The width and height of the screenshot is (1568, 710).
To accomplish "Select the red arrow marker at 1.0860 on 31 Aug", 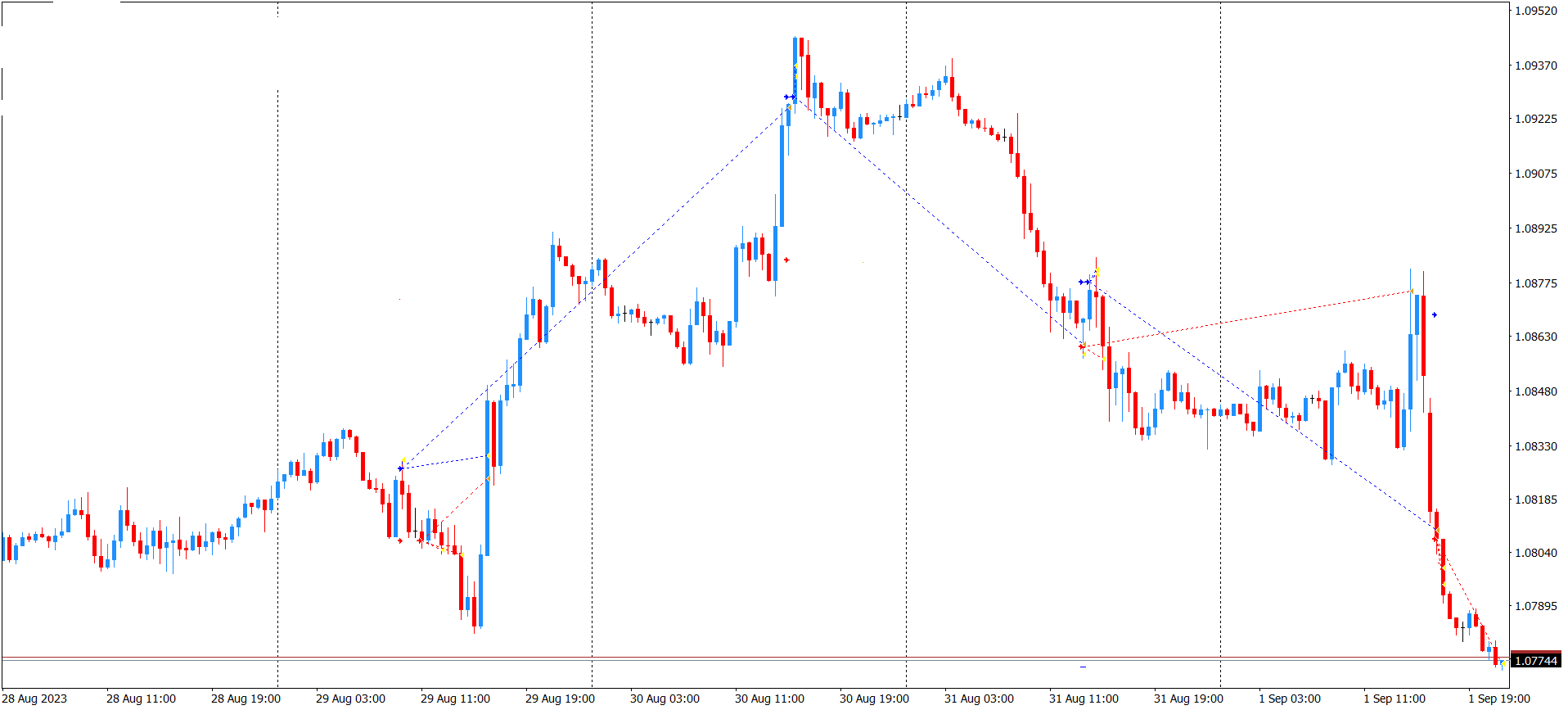I will point(1081,346).
